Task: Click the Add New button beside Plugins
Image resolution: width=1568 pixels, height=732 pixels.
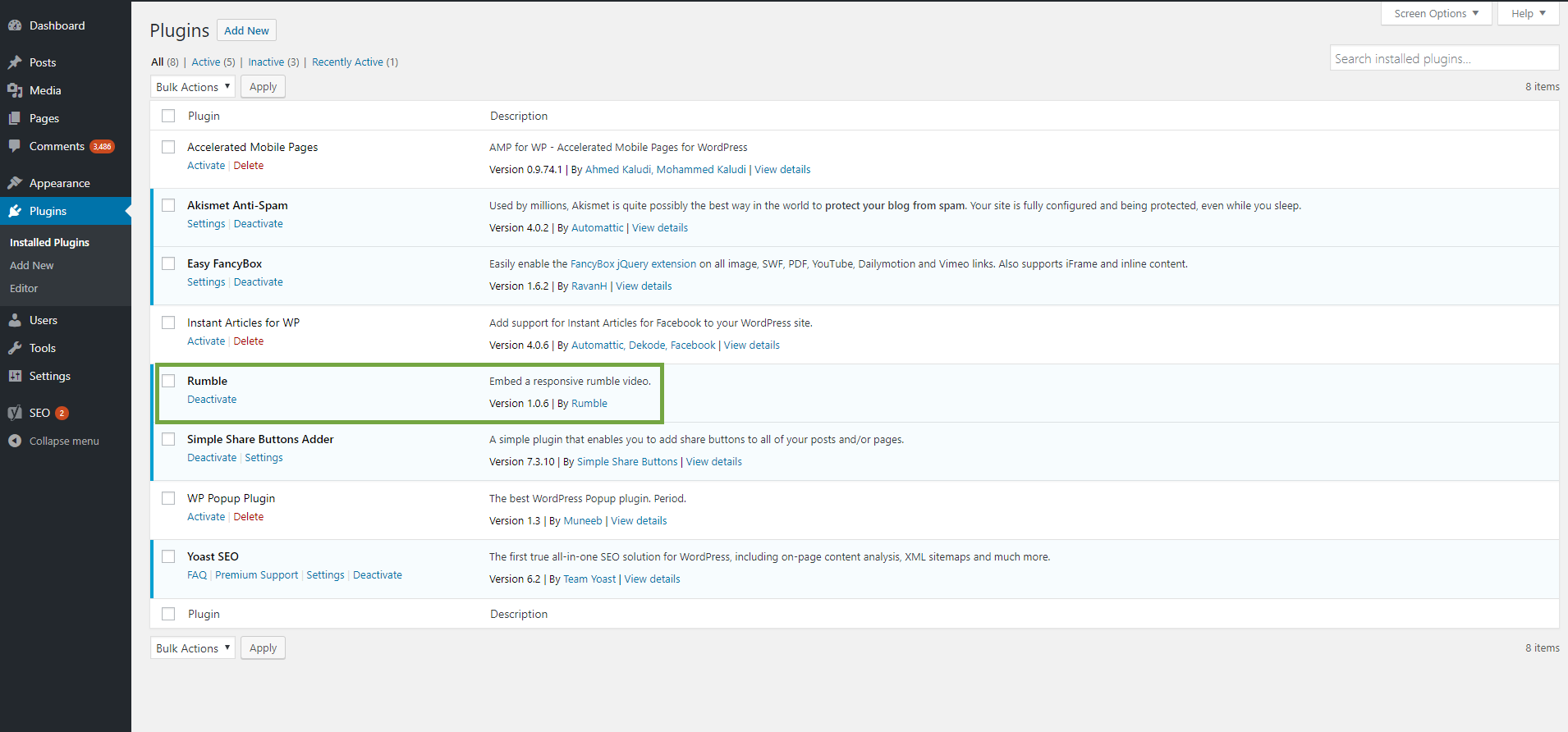Action: click(246, 30)
